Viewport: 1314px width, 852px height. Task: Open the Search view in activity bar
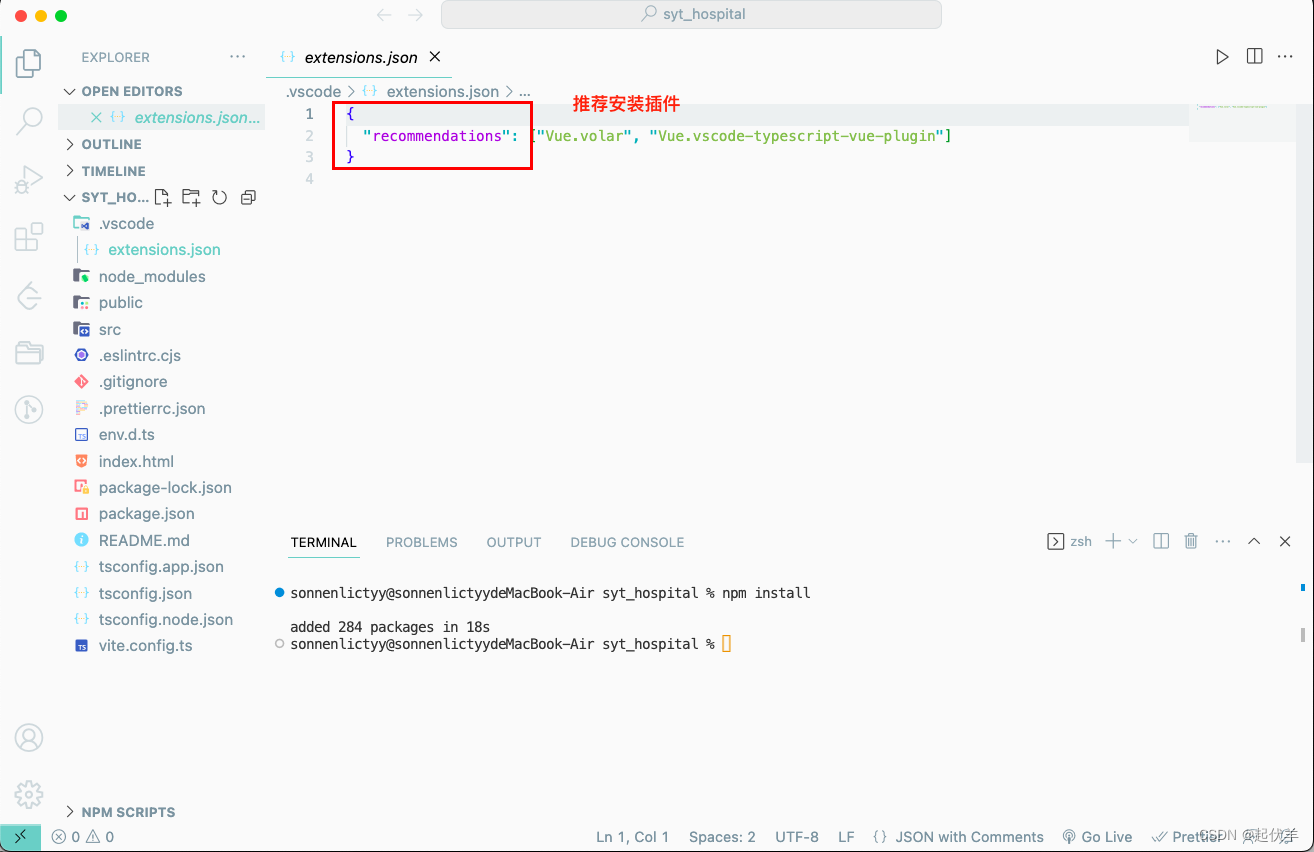tap(29, 122)
